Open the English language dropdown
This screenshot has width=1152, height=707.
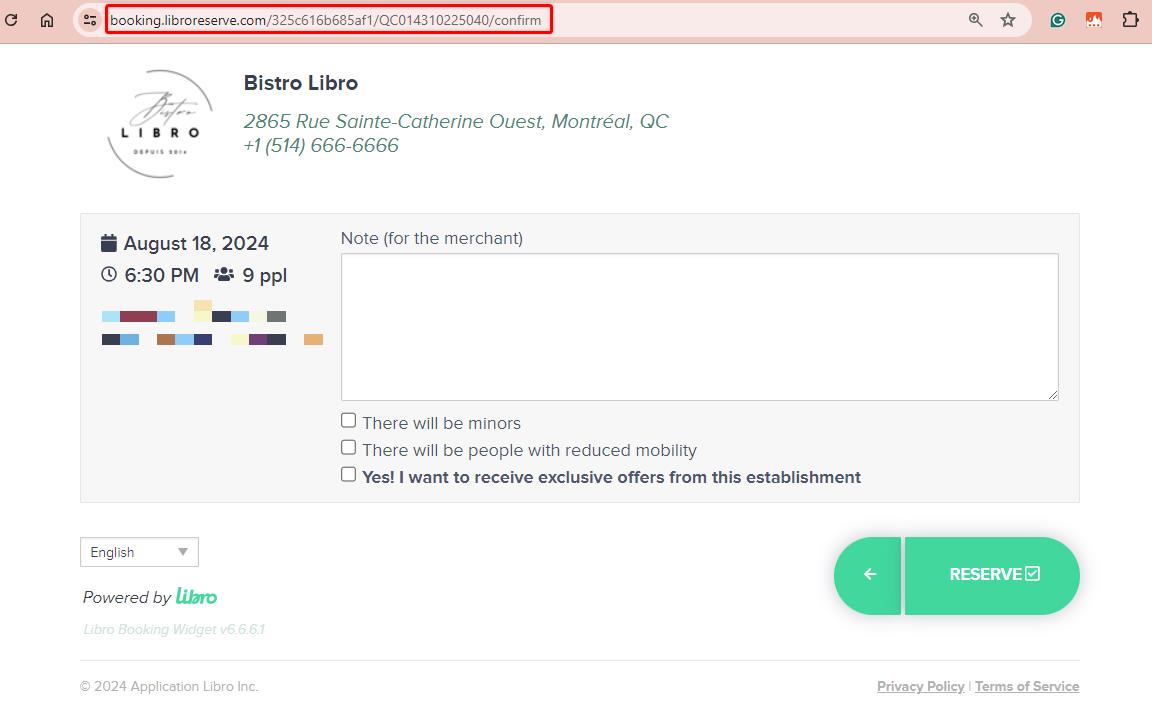click(x=139, y=551)
